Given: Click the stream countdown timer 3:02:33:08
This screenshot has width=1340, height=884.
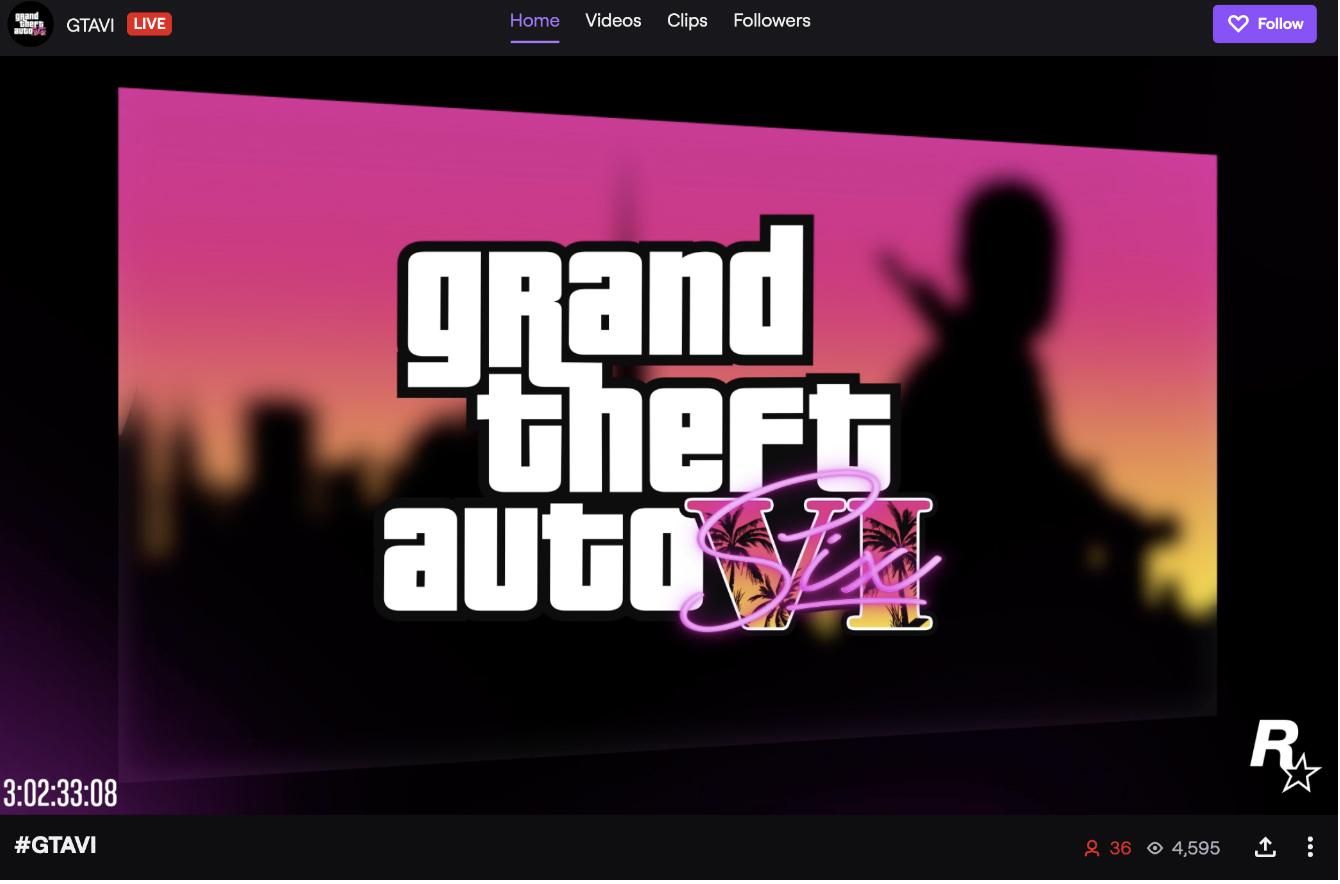Looking at the screenshot, I should 60,794.
